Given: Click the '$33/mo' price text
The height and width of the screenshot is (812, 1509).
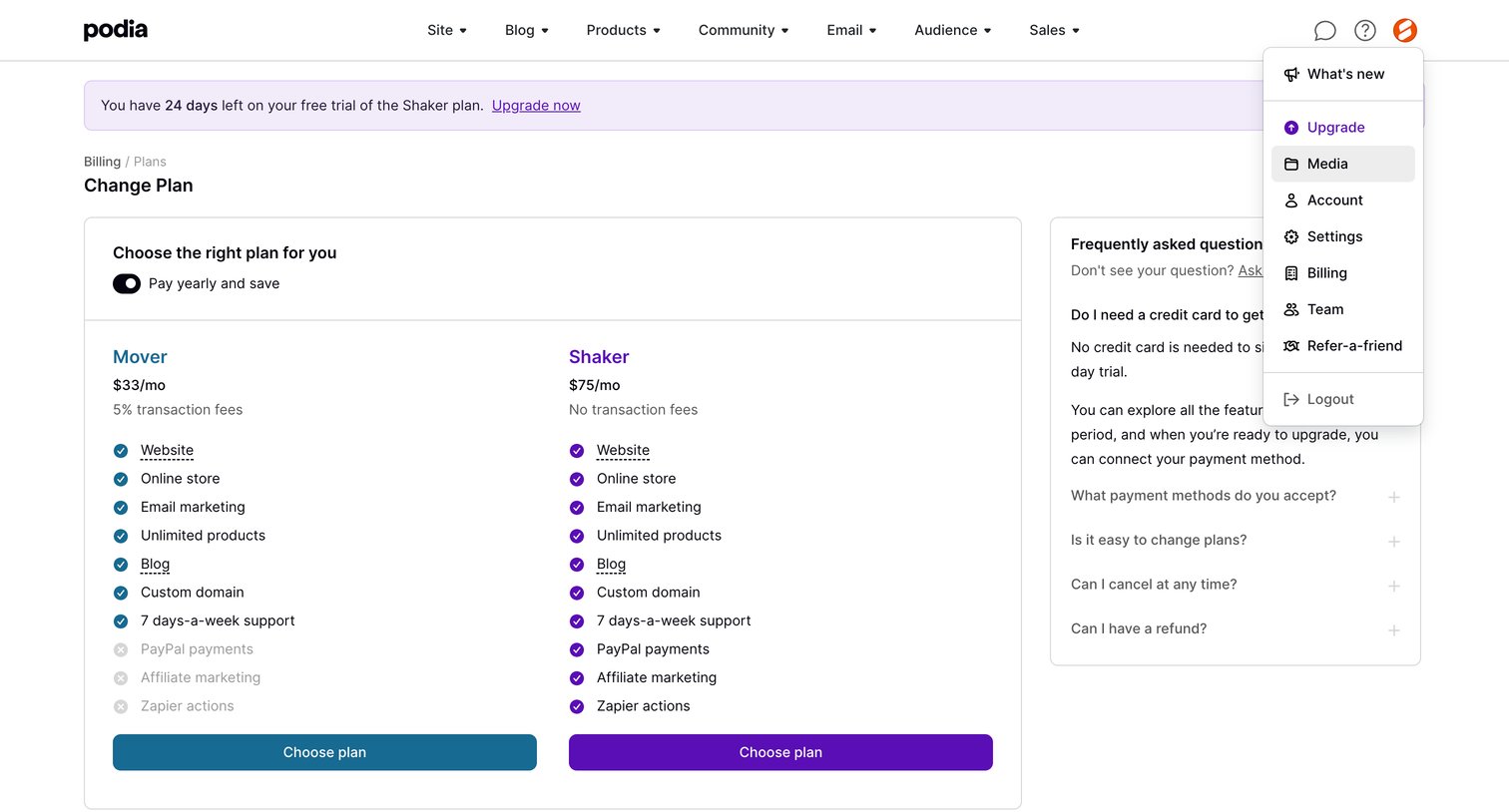Looking at the screenshot, I should [x=139, y=385].
